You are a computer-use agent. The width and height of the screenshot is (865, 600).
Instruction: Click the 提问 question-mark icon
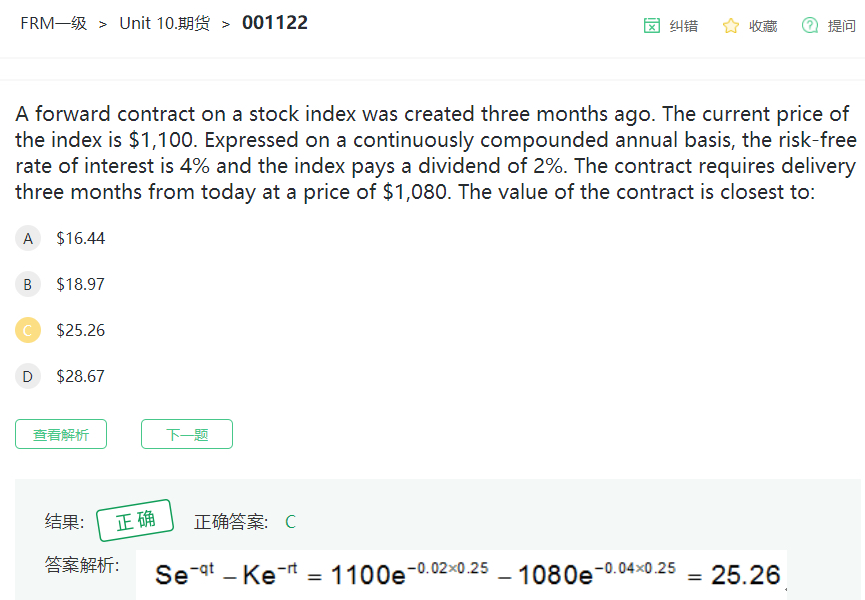coord(810,25)
